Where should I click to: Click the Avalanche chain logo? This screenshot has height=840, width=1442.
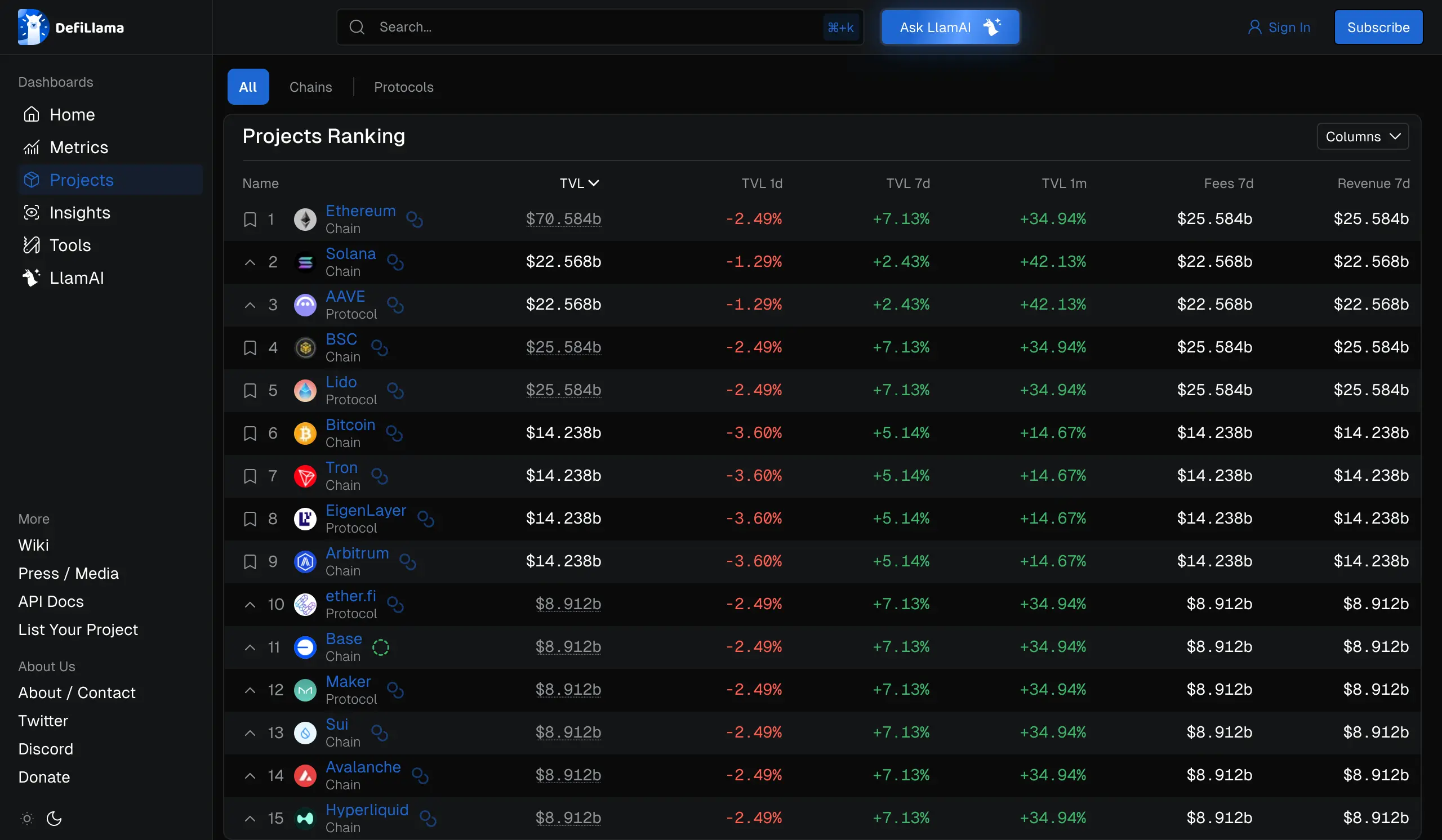click(x=305, y=775)
